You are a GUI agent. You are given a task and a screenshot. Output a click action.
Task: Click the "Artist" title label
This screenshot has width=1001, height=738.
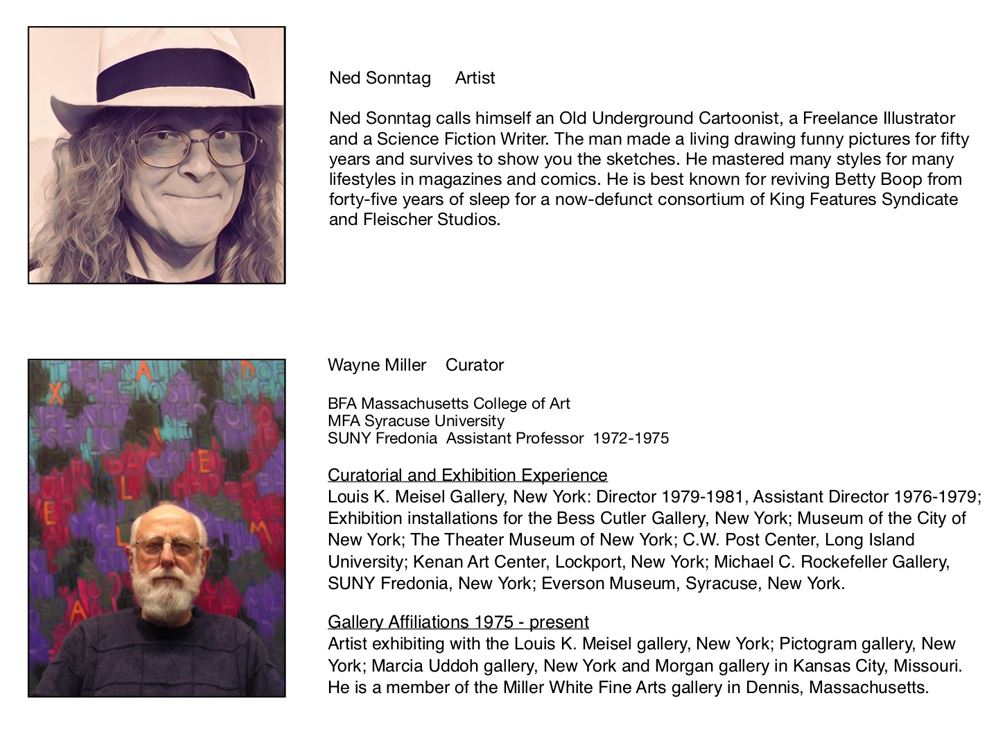pos(475,78)
